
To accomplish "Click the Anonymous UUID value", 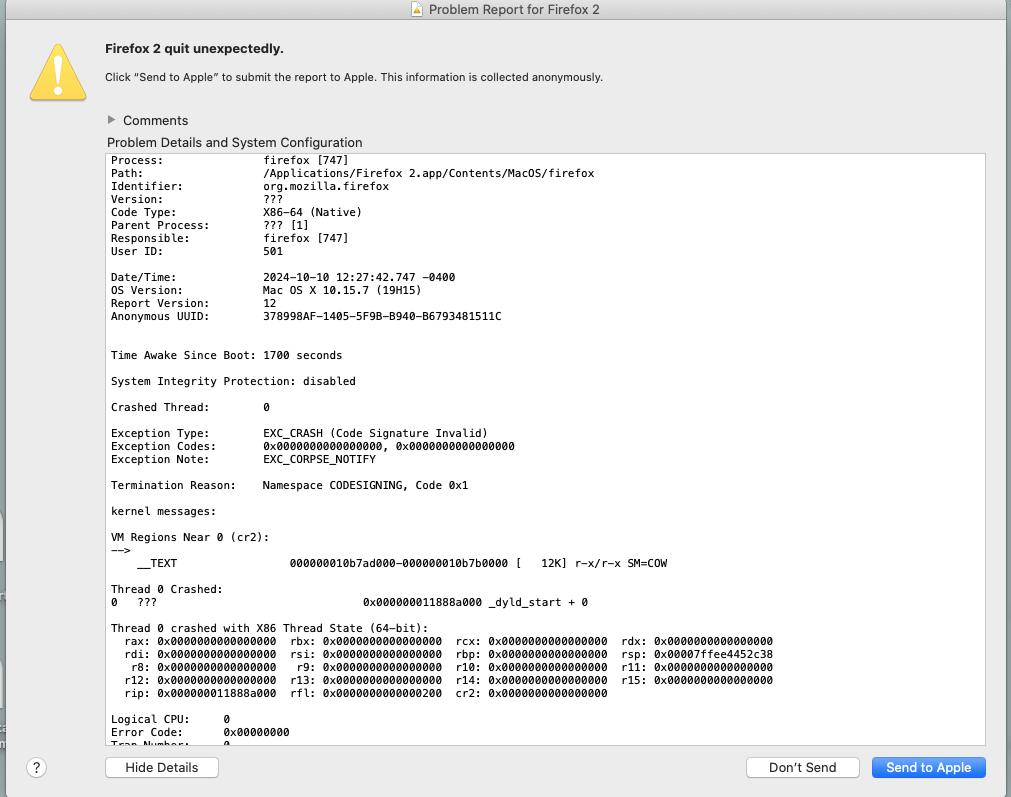I will point(382,316).
